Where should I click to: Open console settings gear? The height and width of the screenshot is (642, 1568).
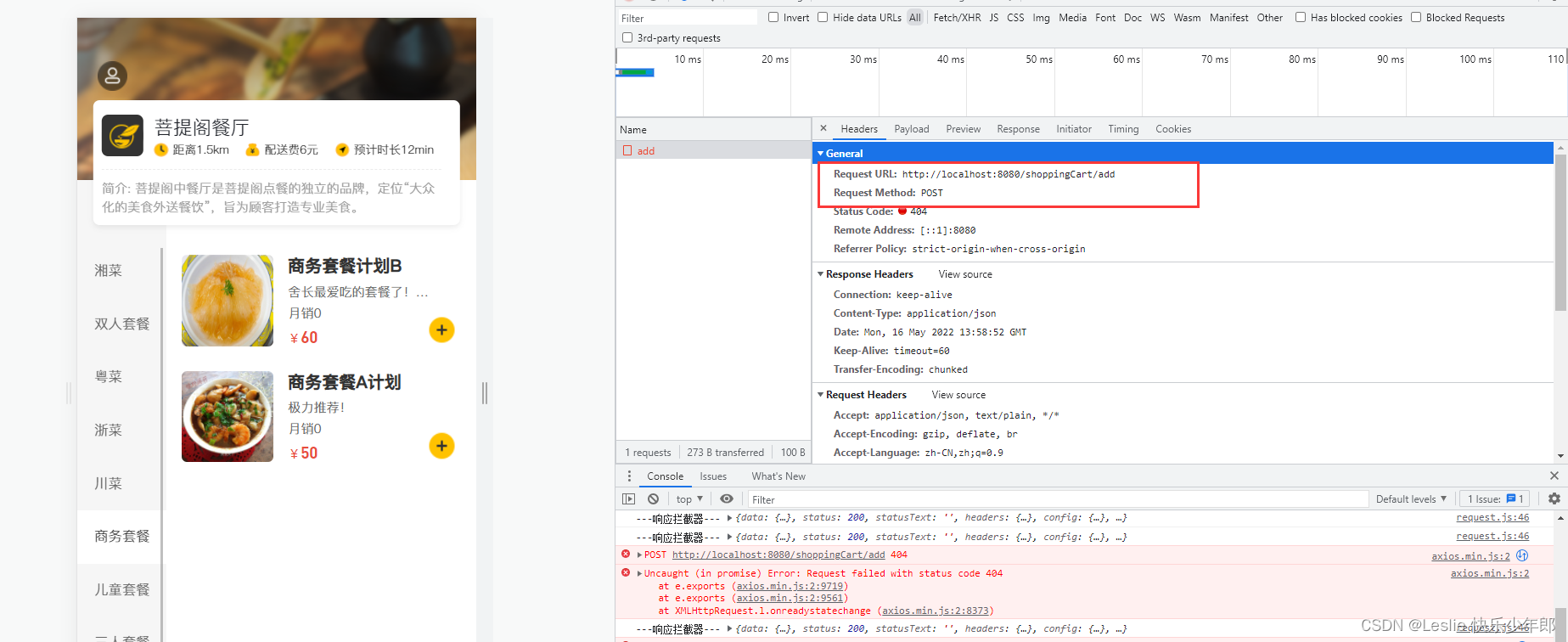point(1554,499)
